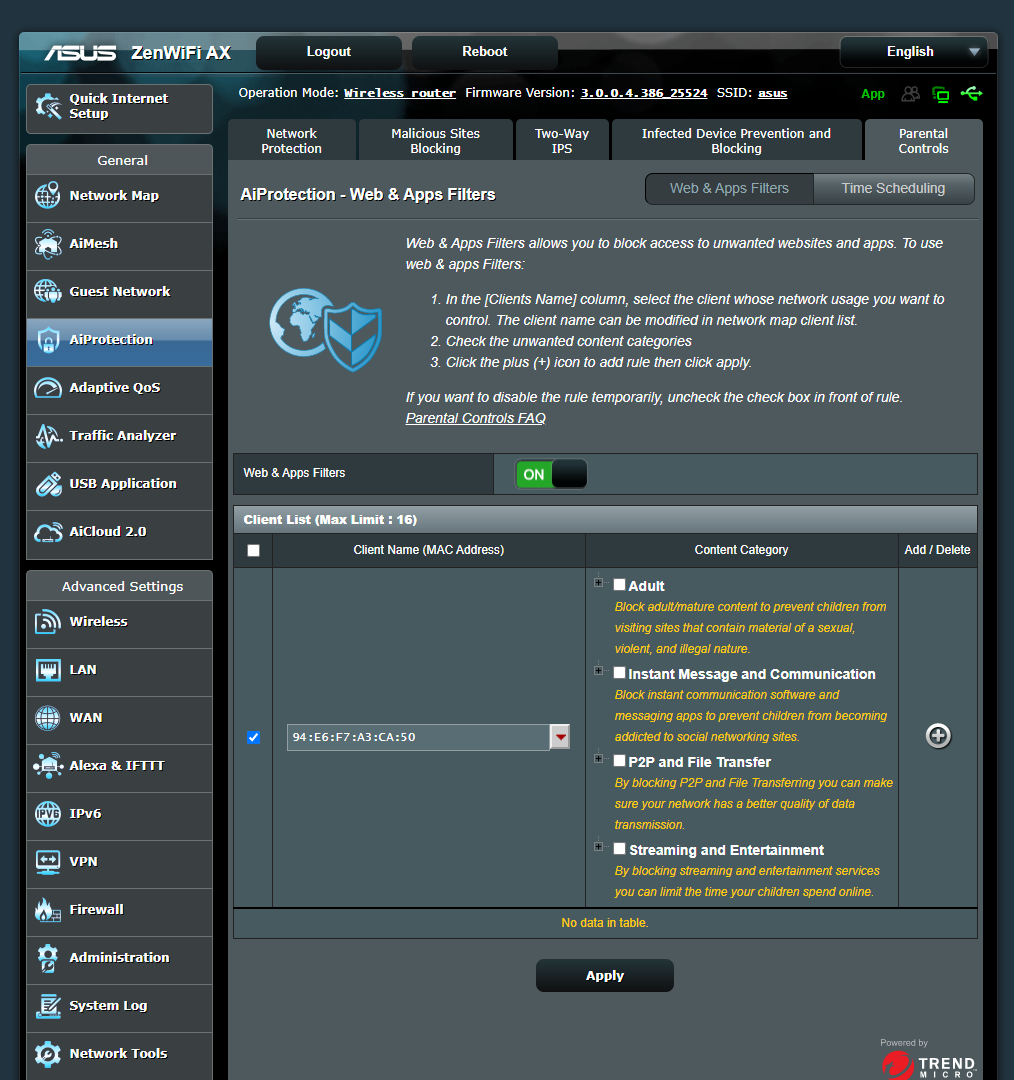
Task: Click the Network Tools gear icon
Action: [48, 1054]
